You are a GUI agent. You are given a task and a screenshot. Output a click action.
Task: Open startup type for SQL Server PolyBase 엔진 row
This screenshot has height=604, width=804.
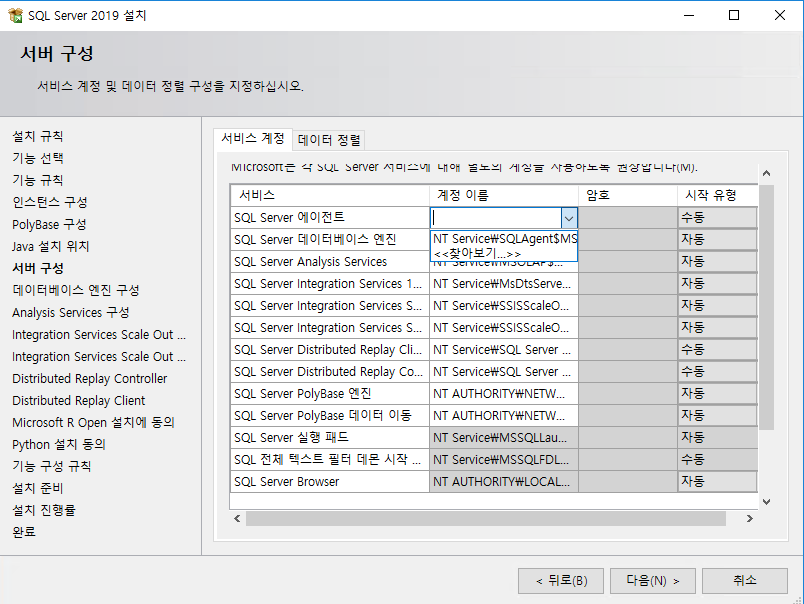pyautogui.click(x=717, y=394)
